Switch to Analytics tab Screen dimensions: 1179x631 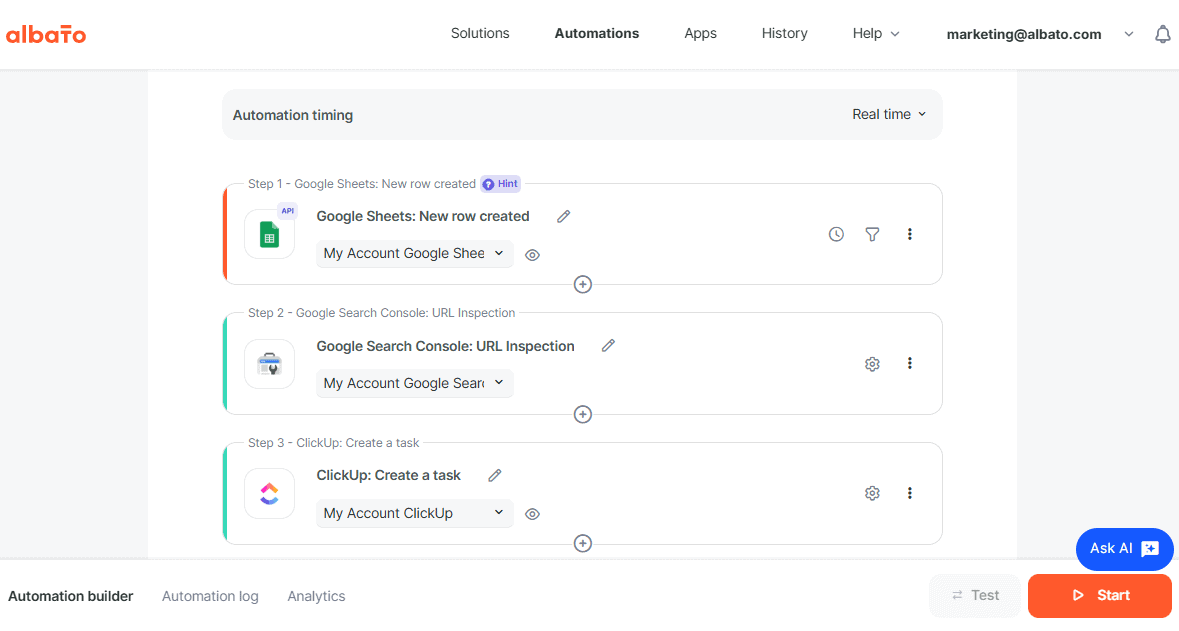click(x=316, y=596)
